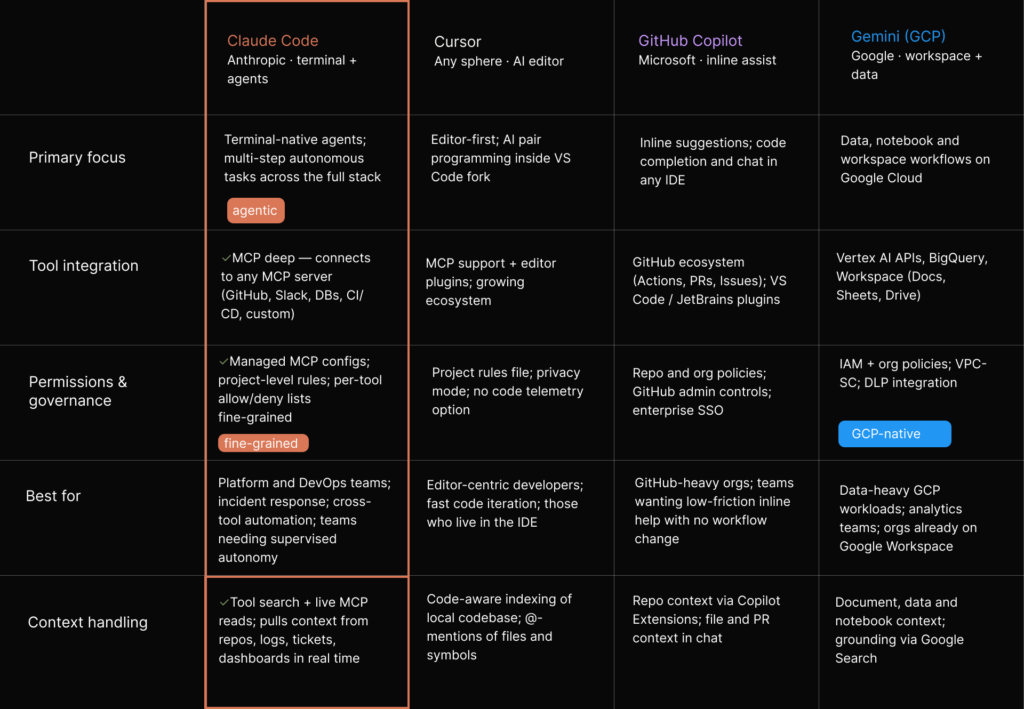Click the "Context handling" row label
The width and height of the screenshot is (1024, 709).
[88, 622]
